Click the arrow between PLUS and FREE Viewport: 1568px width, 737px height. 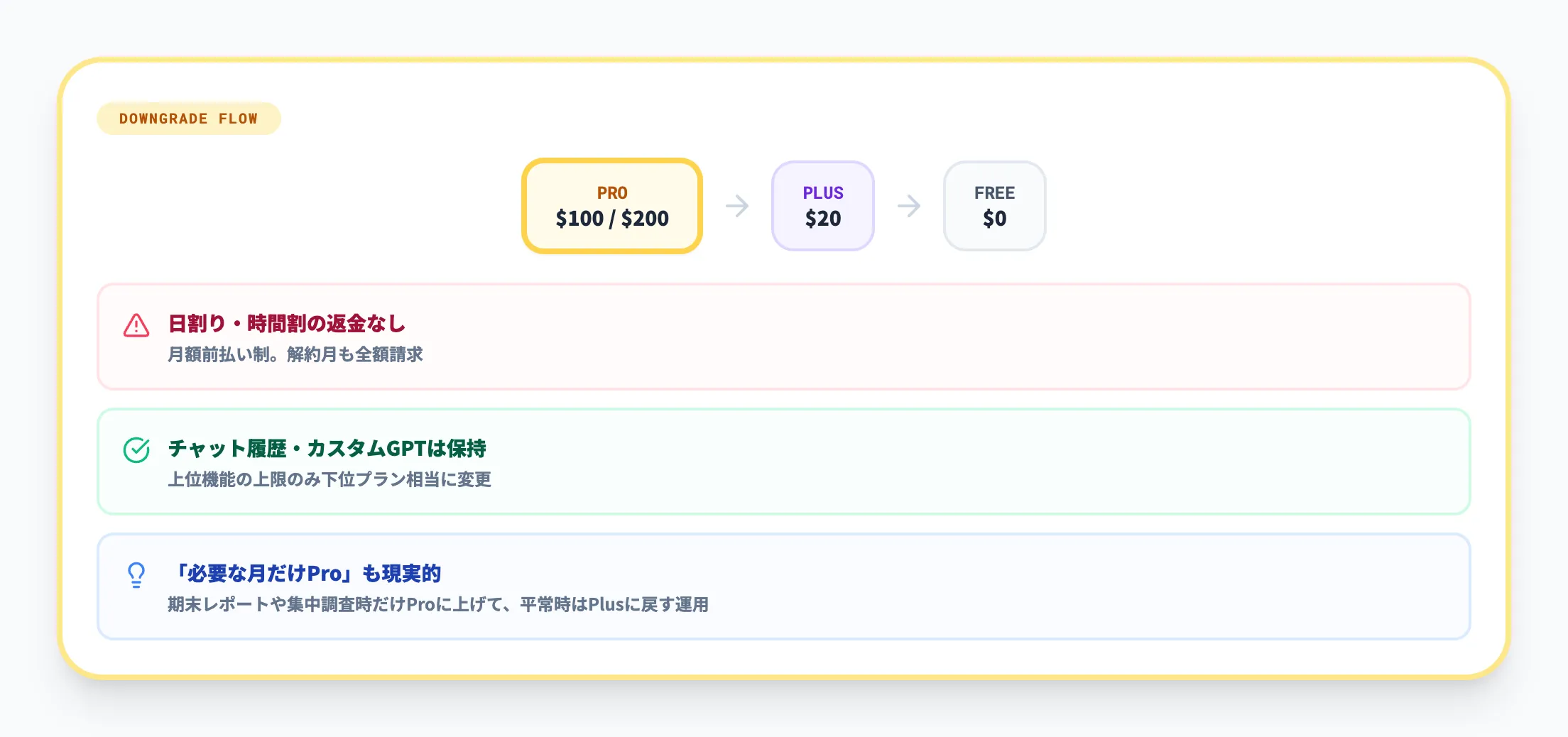click(x=909, y=206)
